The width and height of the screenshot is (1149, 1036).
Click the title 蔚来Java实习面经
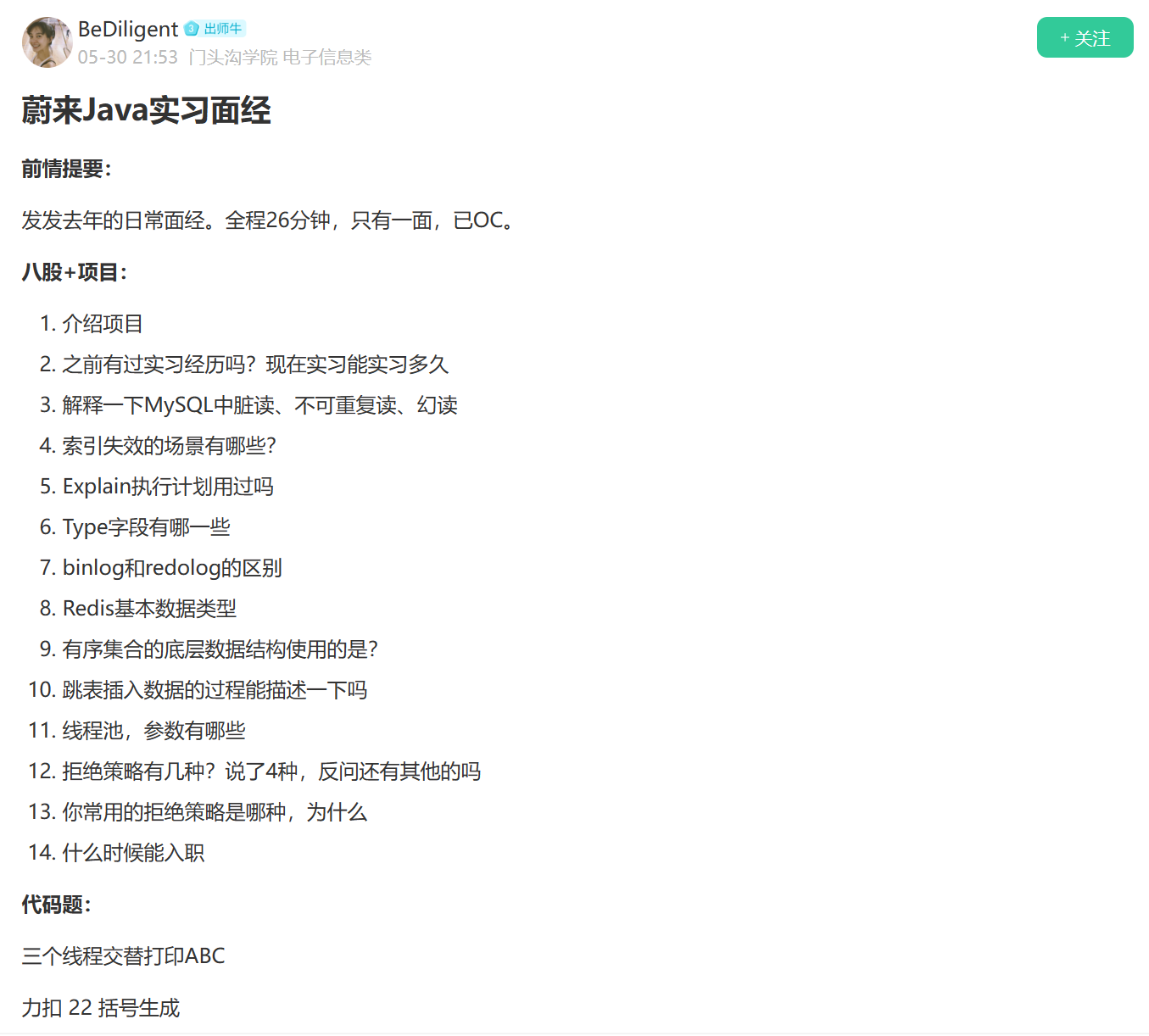(x=146, y=110)
